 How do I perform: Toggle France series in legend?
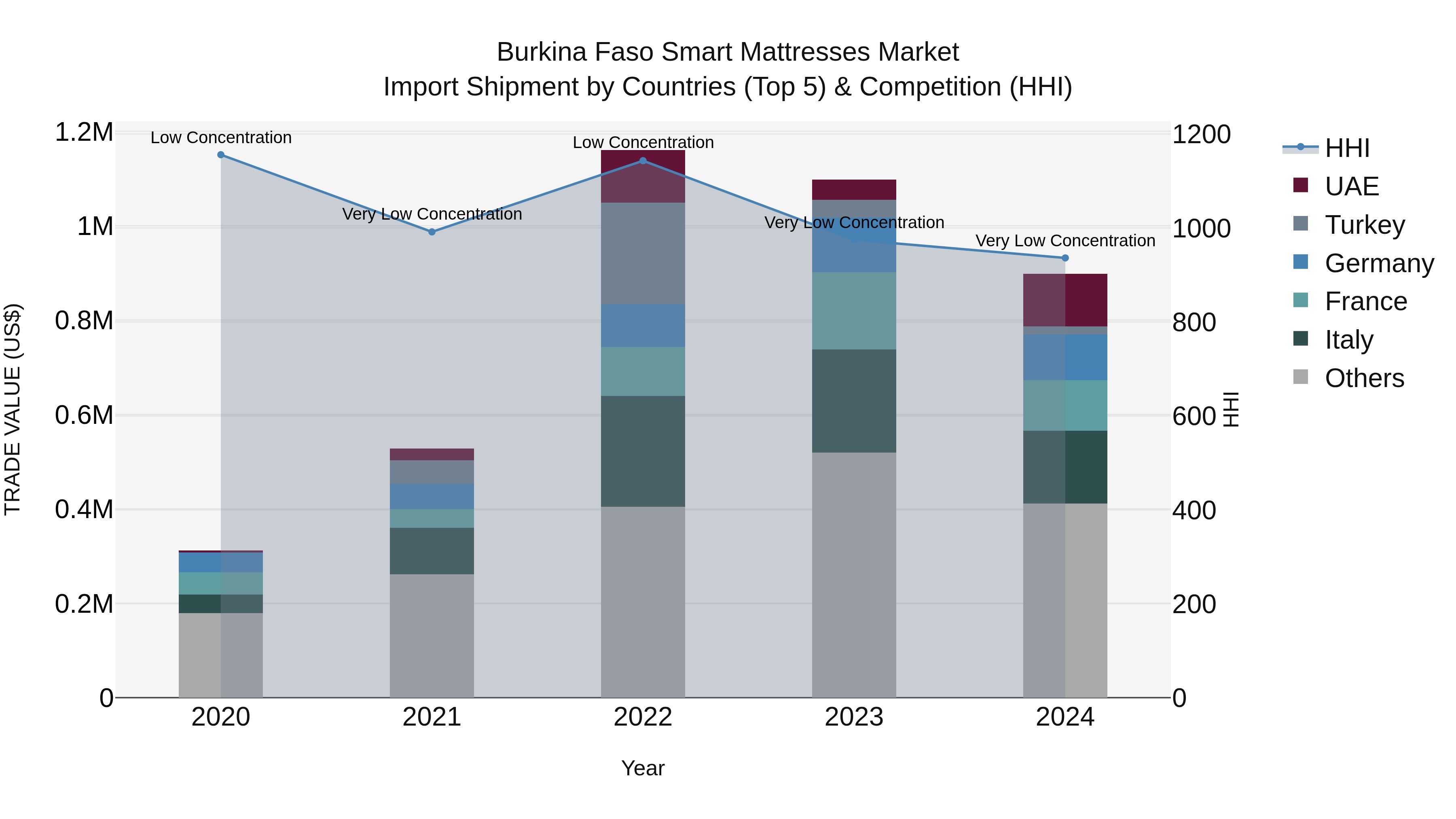pos(1350,301)
